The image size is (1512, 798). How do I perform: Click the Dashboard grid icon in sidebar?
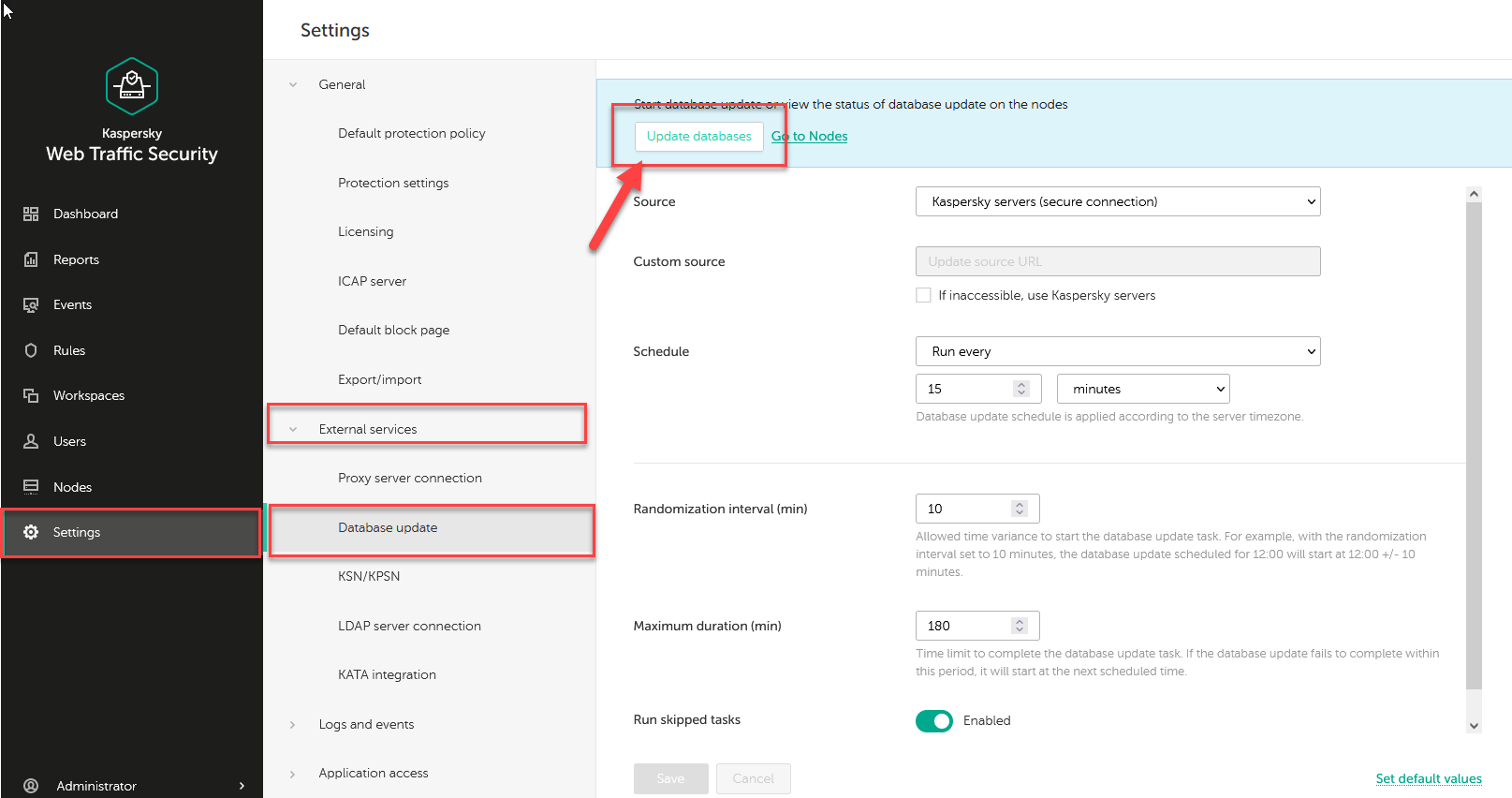coord(31,214)
